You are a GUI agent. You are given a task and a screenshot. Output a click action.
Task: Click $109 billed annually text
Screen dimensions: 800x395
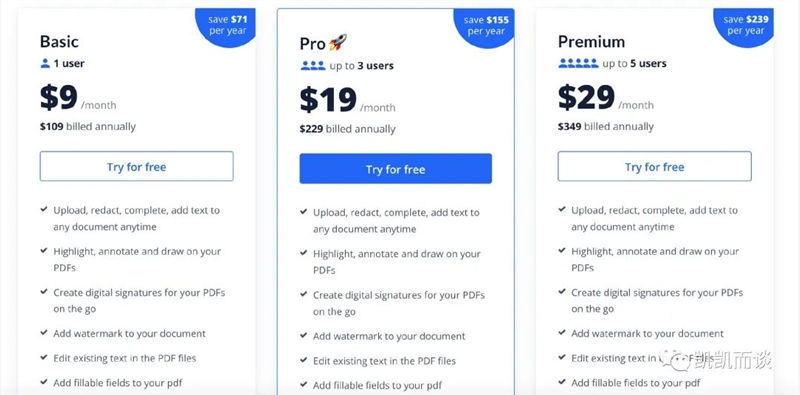(x=88, y=127)
